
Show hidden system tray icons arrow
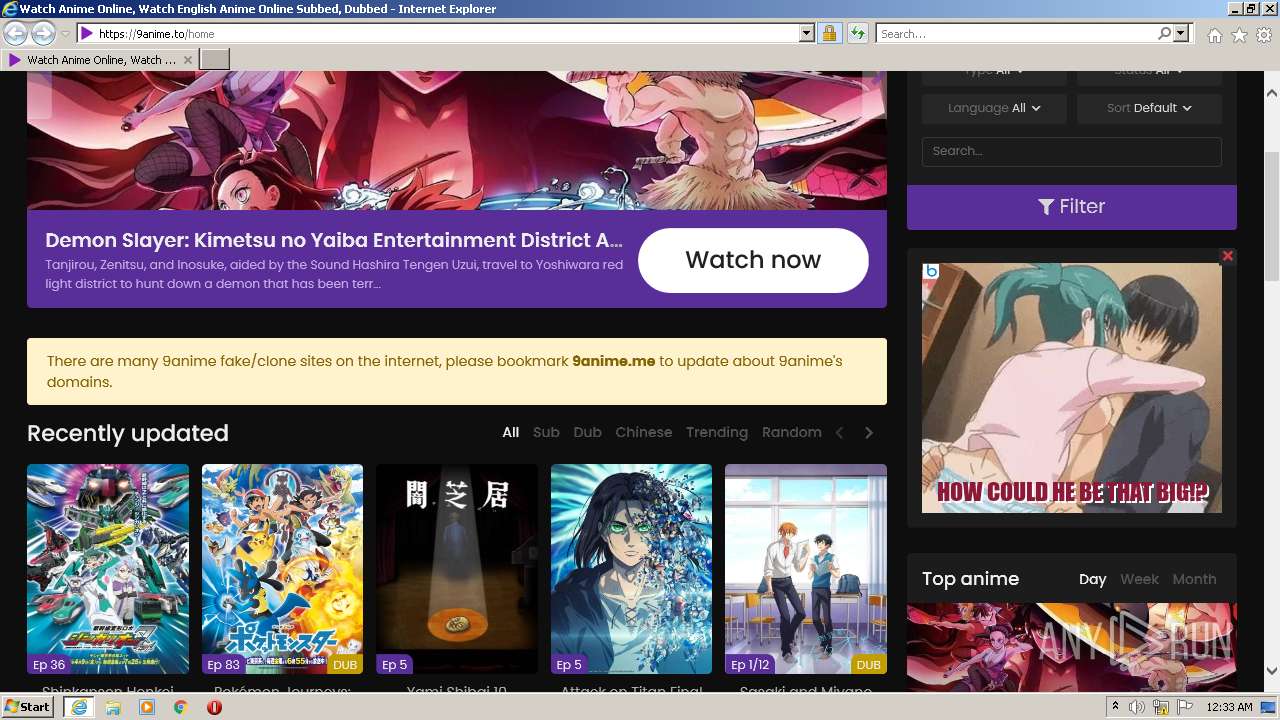tap(1116, 707)
